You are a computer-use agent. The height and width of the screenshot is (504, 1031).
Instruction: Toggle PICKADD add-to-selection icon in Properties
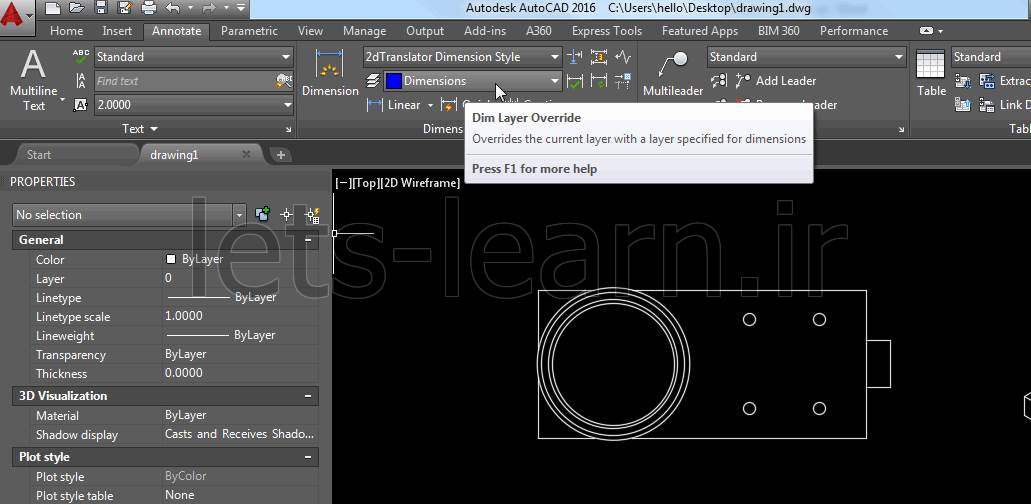click(x=262, y=214)
